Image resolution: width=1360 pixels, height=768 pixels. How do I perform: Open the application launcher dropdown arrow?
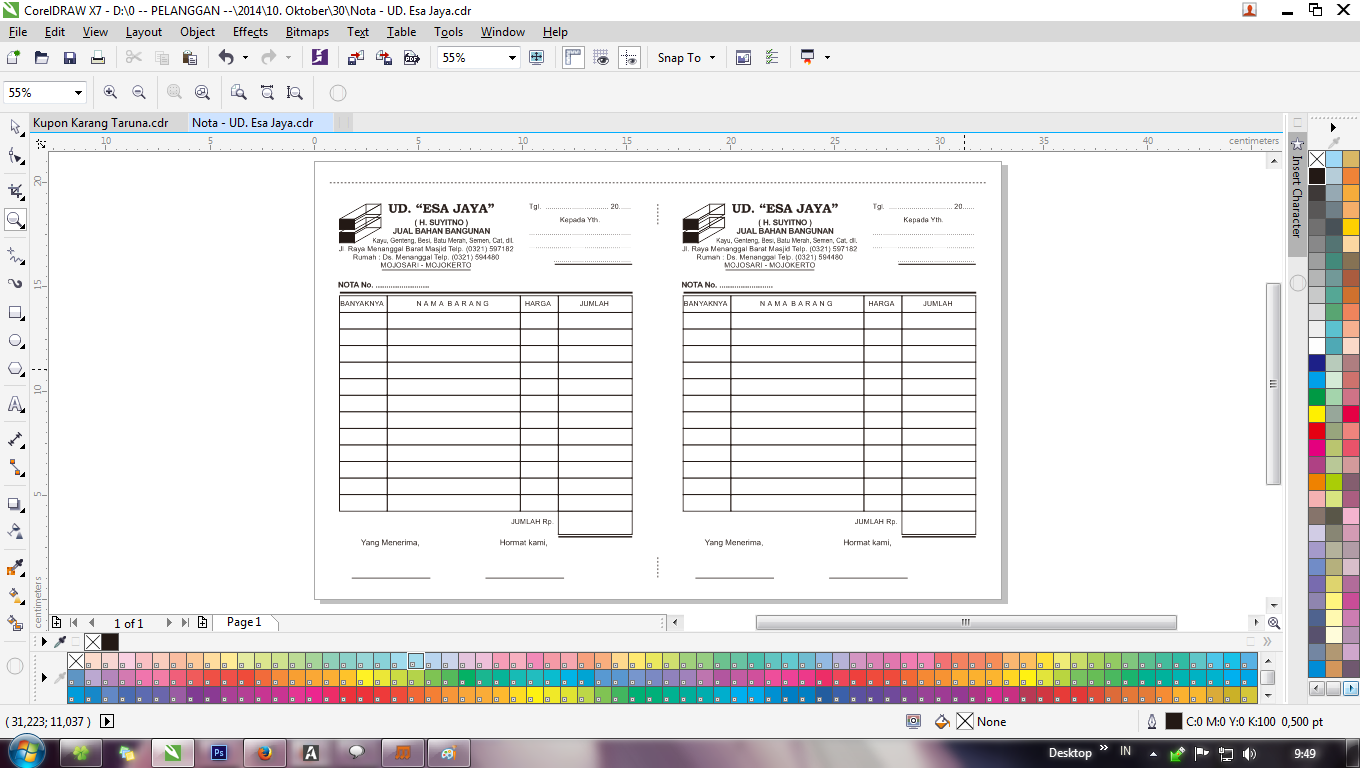(827, 58)
